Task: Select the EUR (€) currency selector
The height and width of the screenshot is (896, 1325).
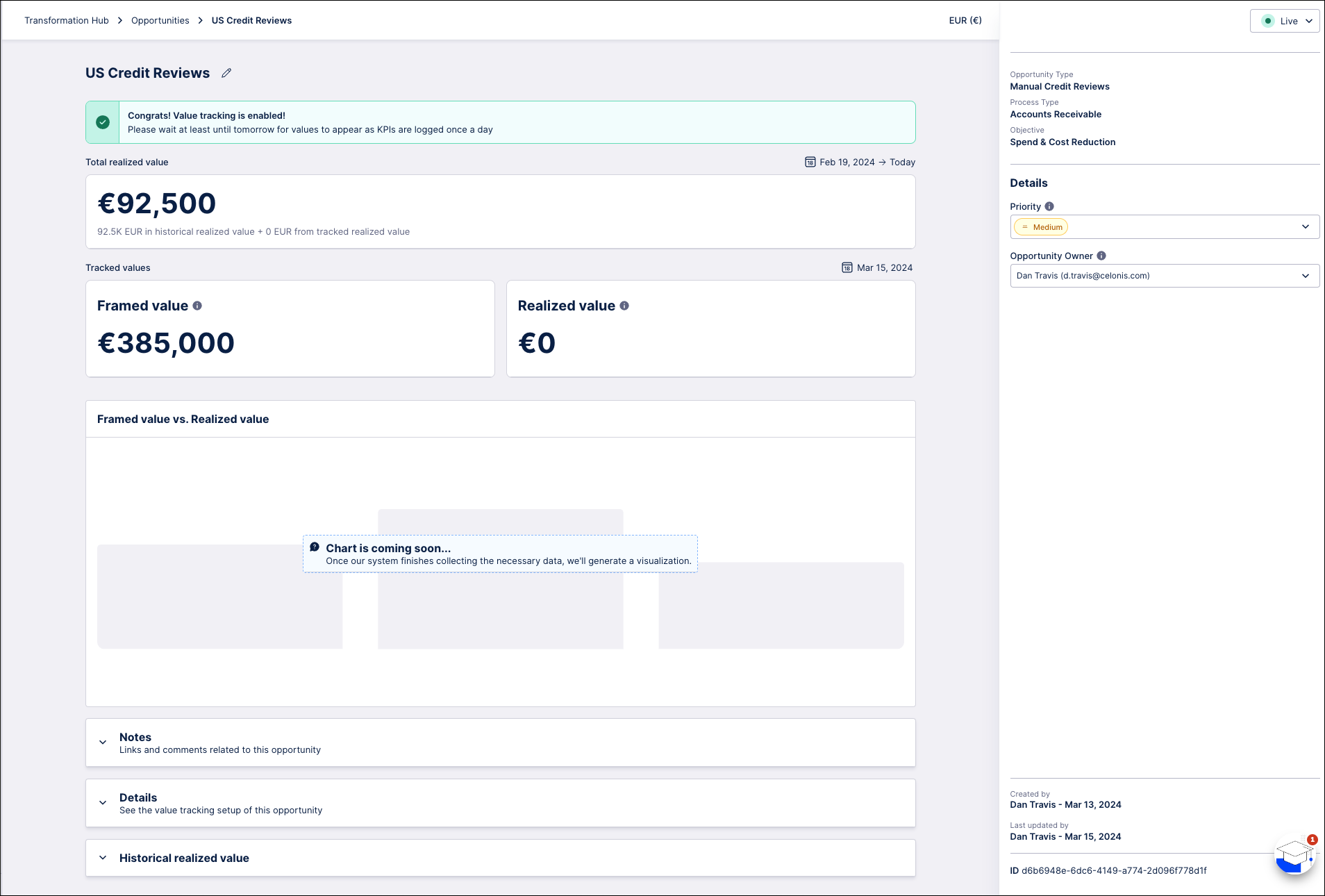Action: [965, 20]
